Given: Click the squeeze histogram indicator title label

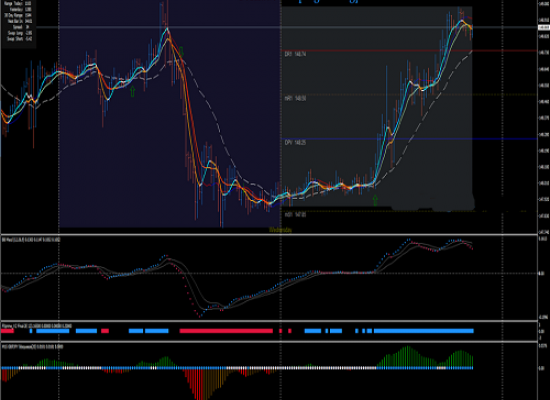Looking at the screenshot, I should [33, 347].
